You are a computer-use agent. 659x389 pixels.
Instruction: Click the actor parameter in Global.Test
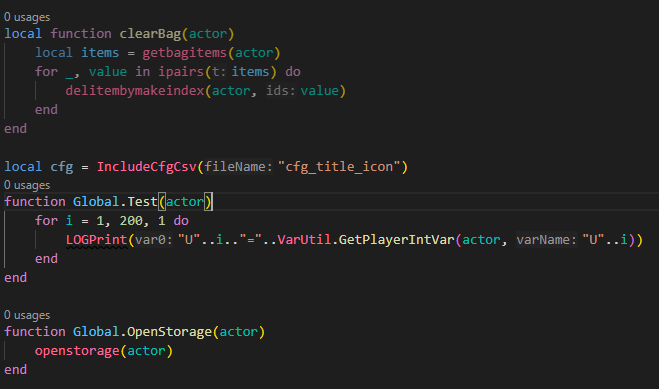185,202
